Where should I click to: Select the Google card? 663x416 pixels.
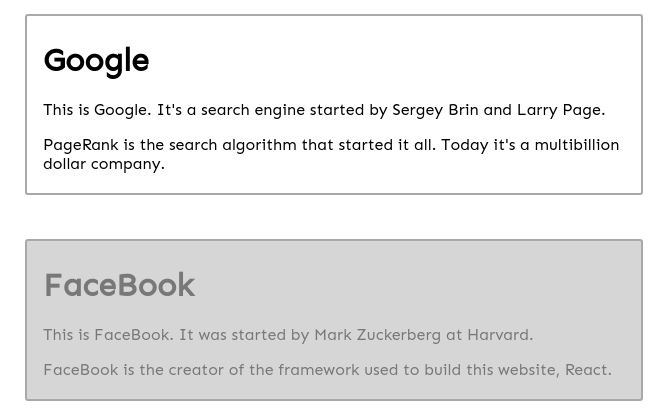(334, 104)
